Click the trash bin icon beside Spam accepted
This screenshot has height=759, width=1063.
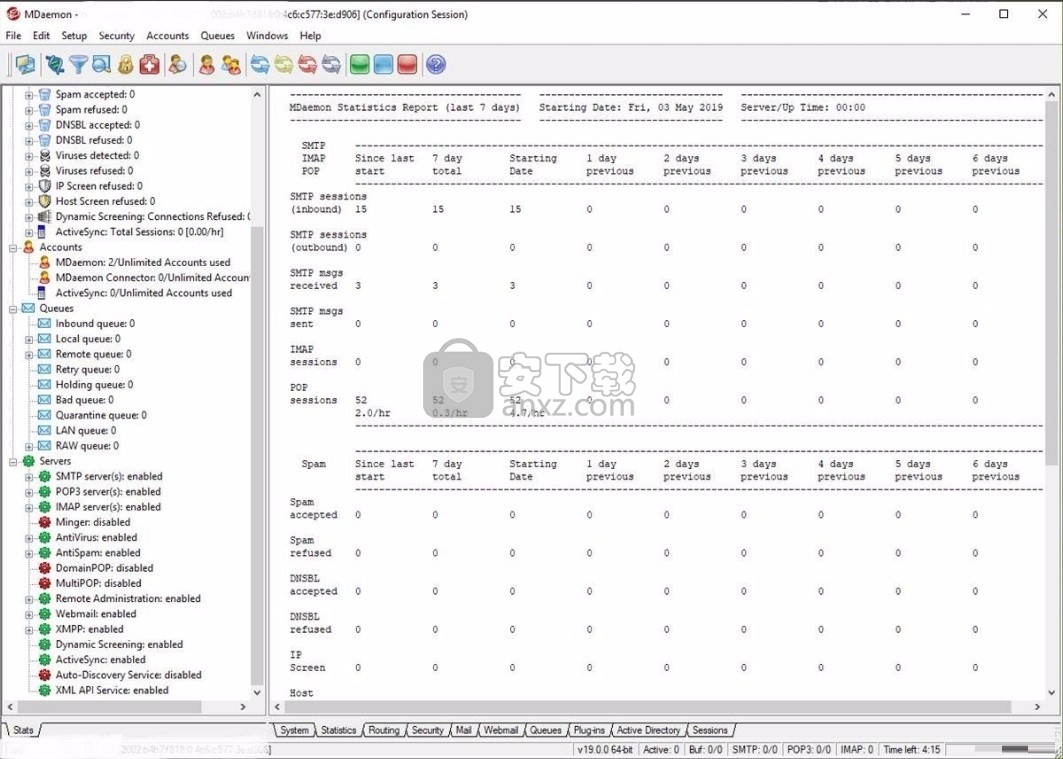45,94
